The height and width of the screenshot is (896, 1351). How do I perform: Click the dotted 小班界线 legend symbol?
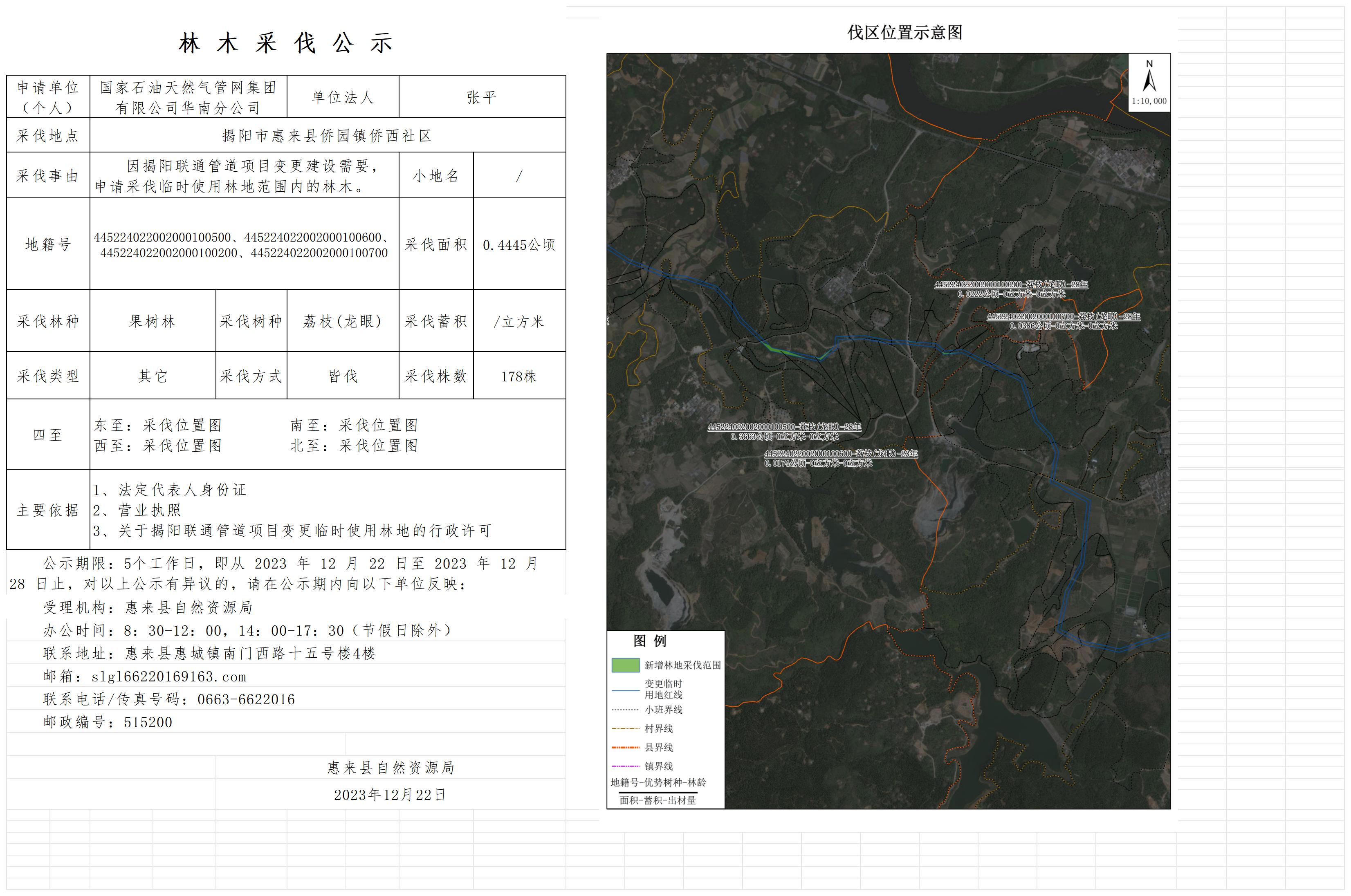coord(625,710)
